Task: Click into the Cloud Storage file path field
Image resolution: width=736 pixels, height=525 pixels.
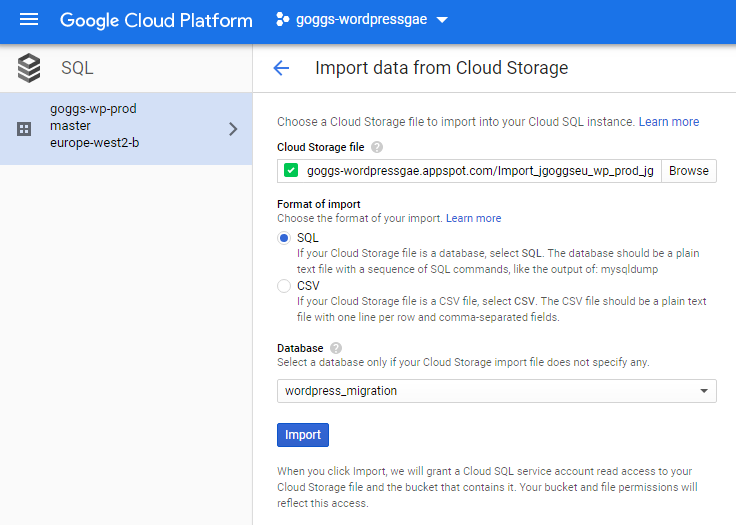Action: point(469,171)
